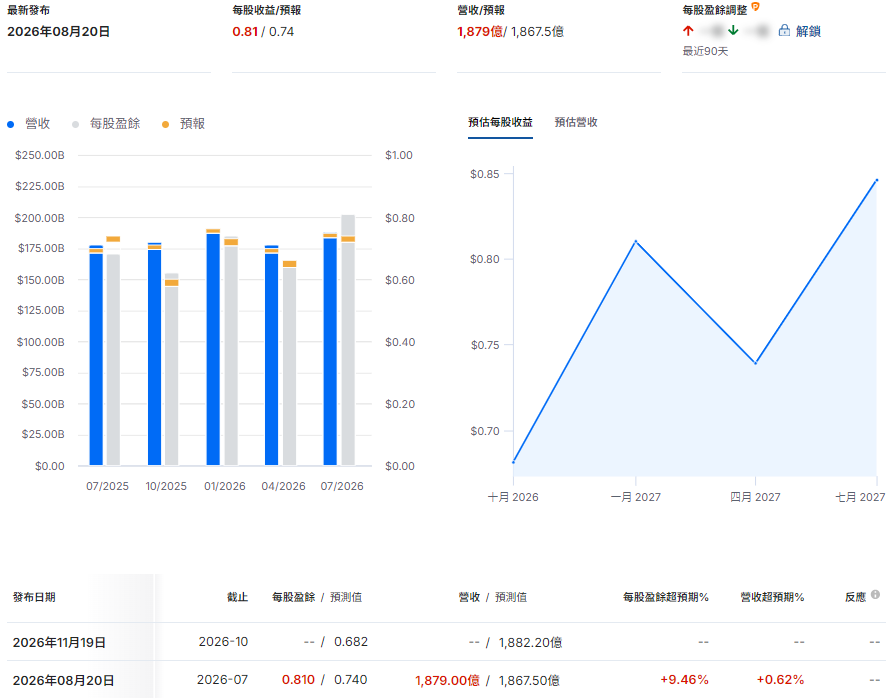Image resolution: width=896 pixels, height=698 pixels.
Task: Click the +9.46% EPS surprise value
Action: 685,680
